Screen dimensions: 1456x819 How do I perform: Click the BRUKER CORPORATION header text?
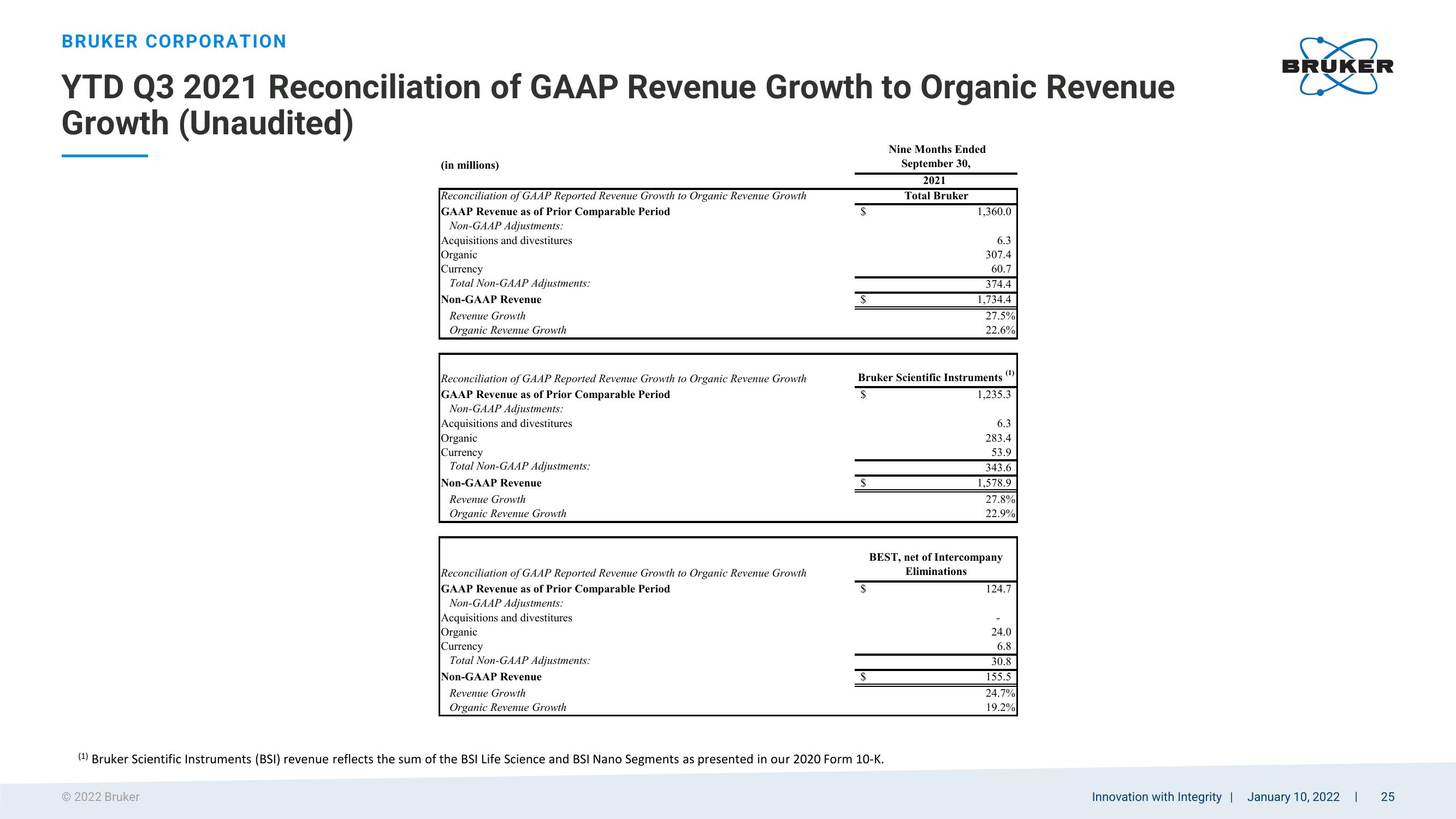tap(174, 41)
